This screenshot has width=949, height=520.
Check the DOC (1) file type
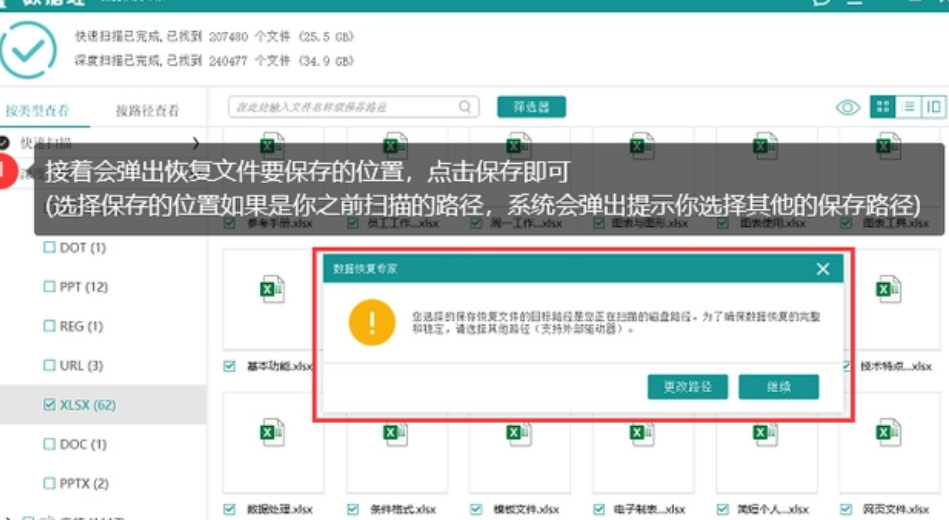pos(50,444)
